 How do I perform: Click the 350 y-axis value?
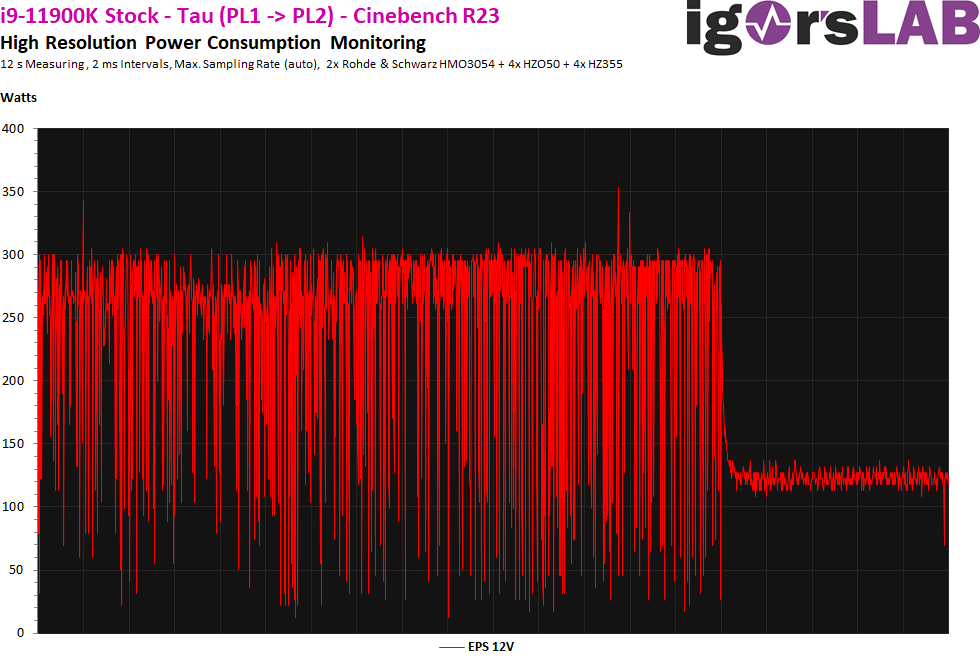tap(13, 192)
